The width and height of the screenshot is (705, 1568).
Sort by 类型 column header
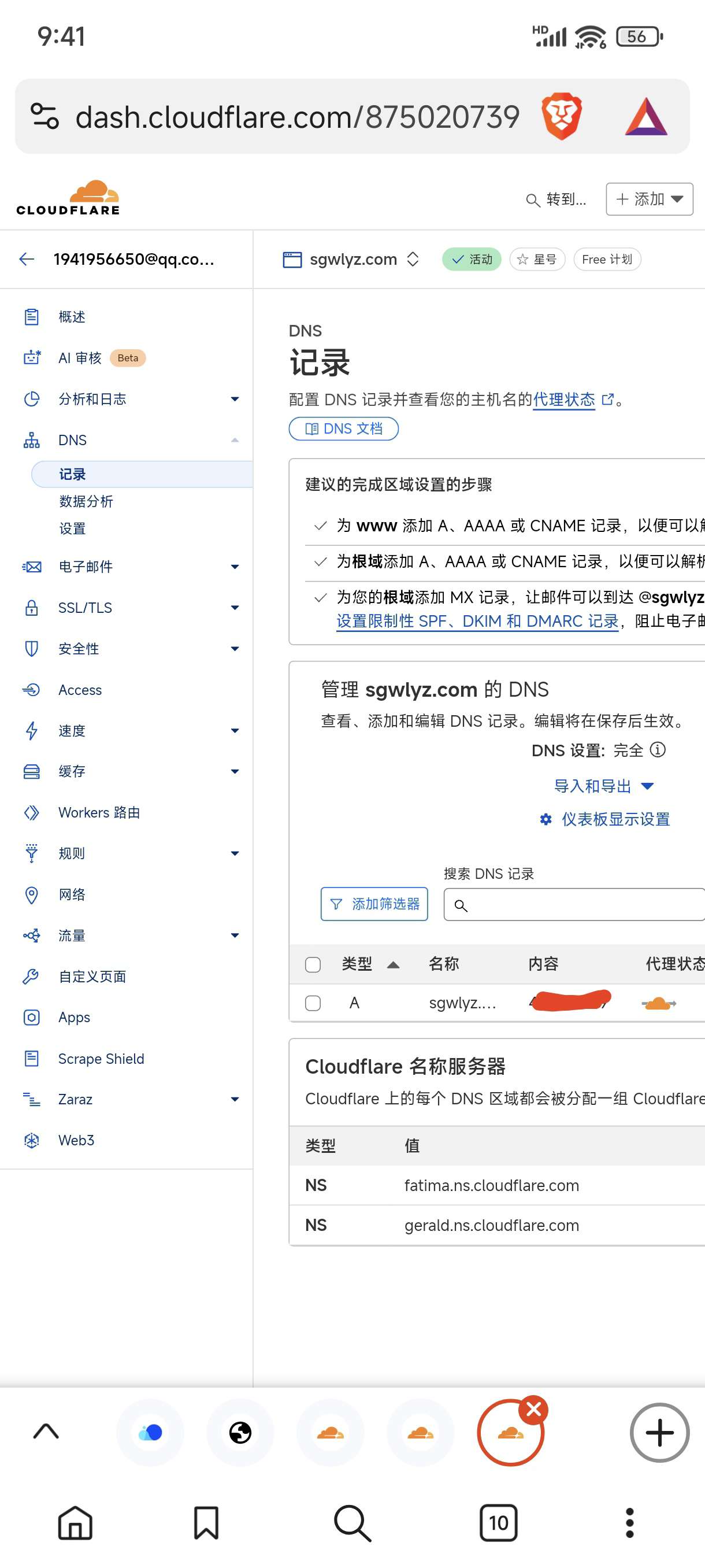(x=370, y=964)
